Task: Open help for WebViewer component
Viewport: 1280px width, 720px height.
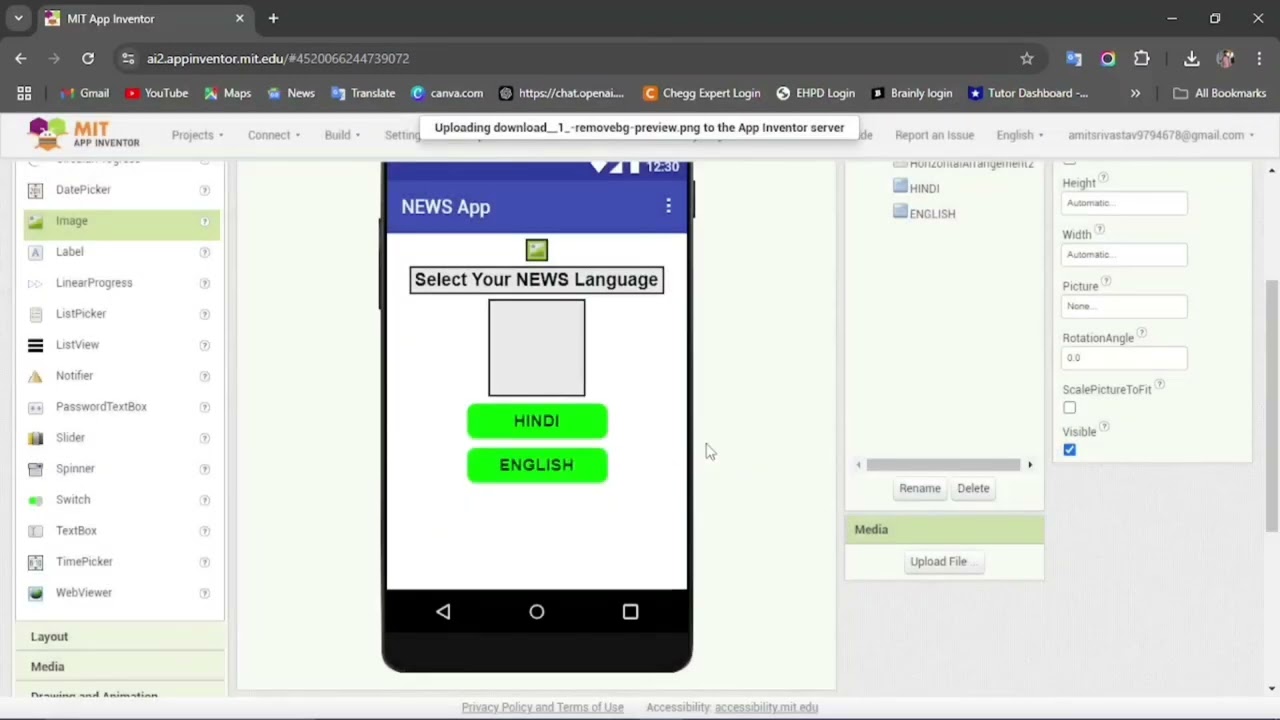Action: (205, 593)
